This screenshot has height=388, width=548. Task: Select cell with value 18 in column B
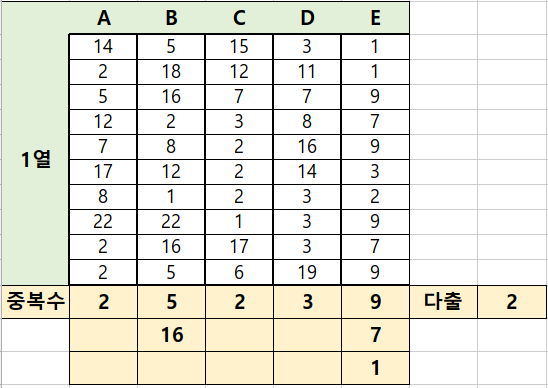pos(171,72)
